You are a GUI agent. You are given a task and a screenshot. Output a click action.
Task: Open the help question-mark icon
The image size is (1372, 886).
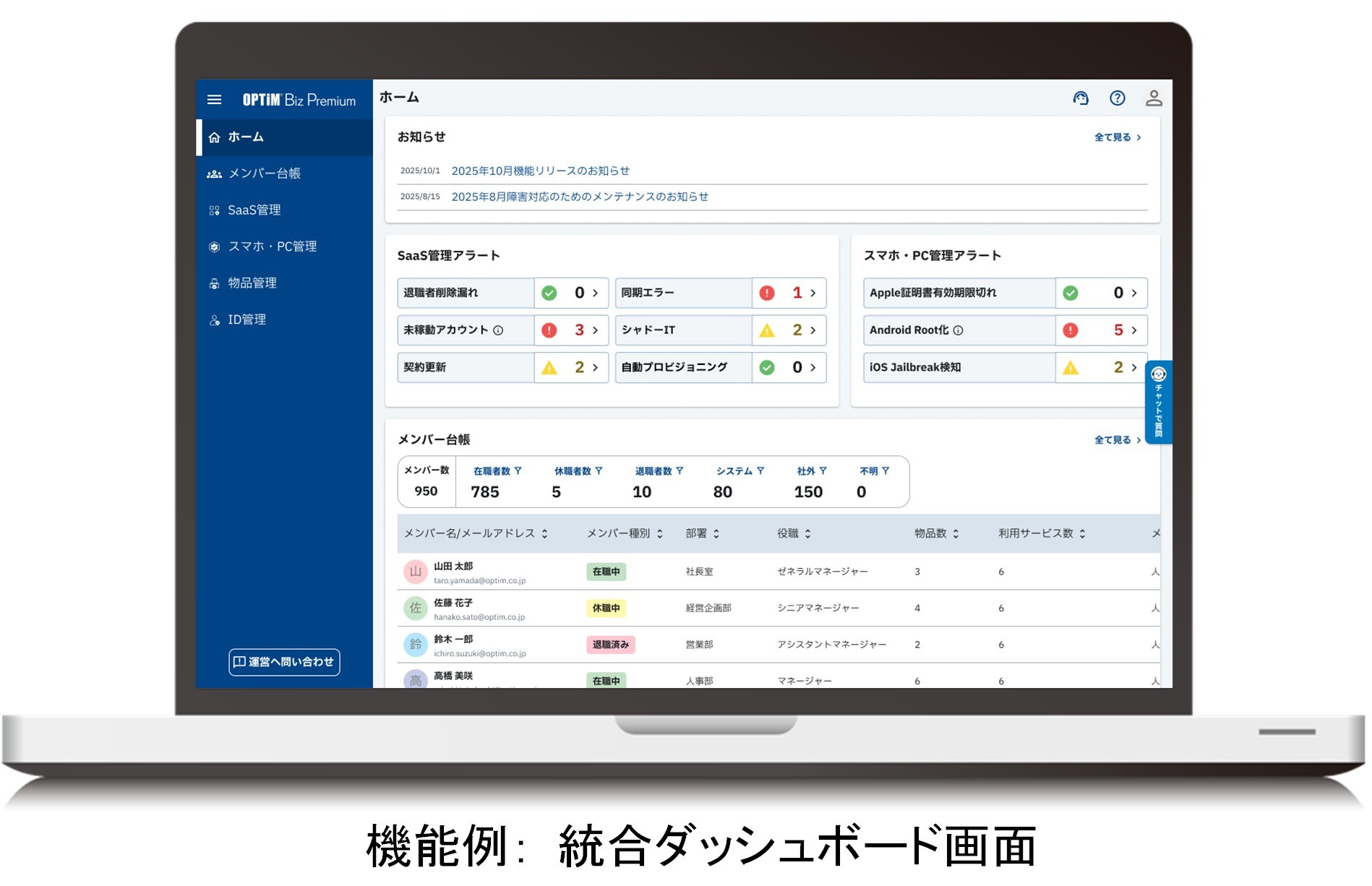(x=1117, y=98)
